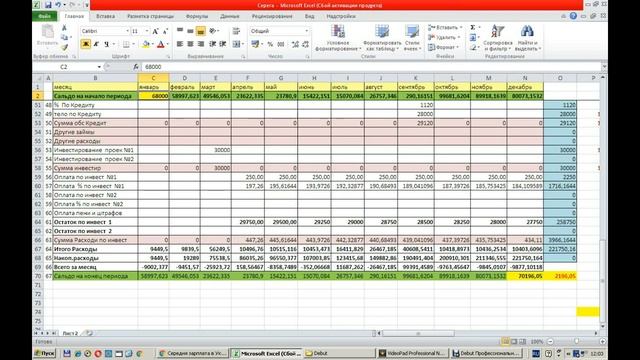This screenshot has width=640, height=360.
Task: Open the Calibri font name dropdown
Action: point(127,31)
